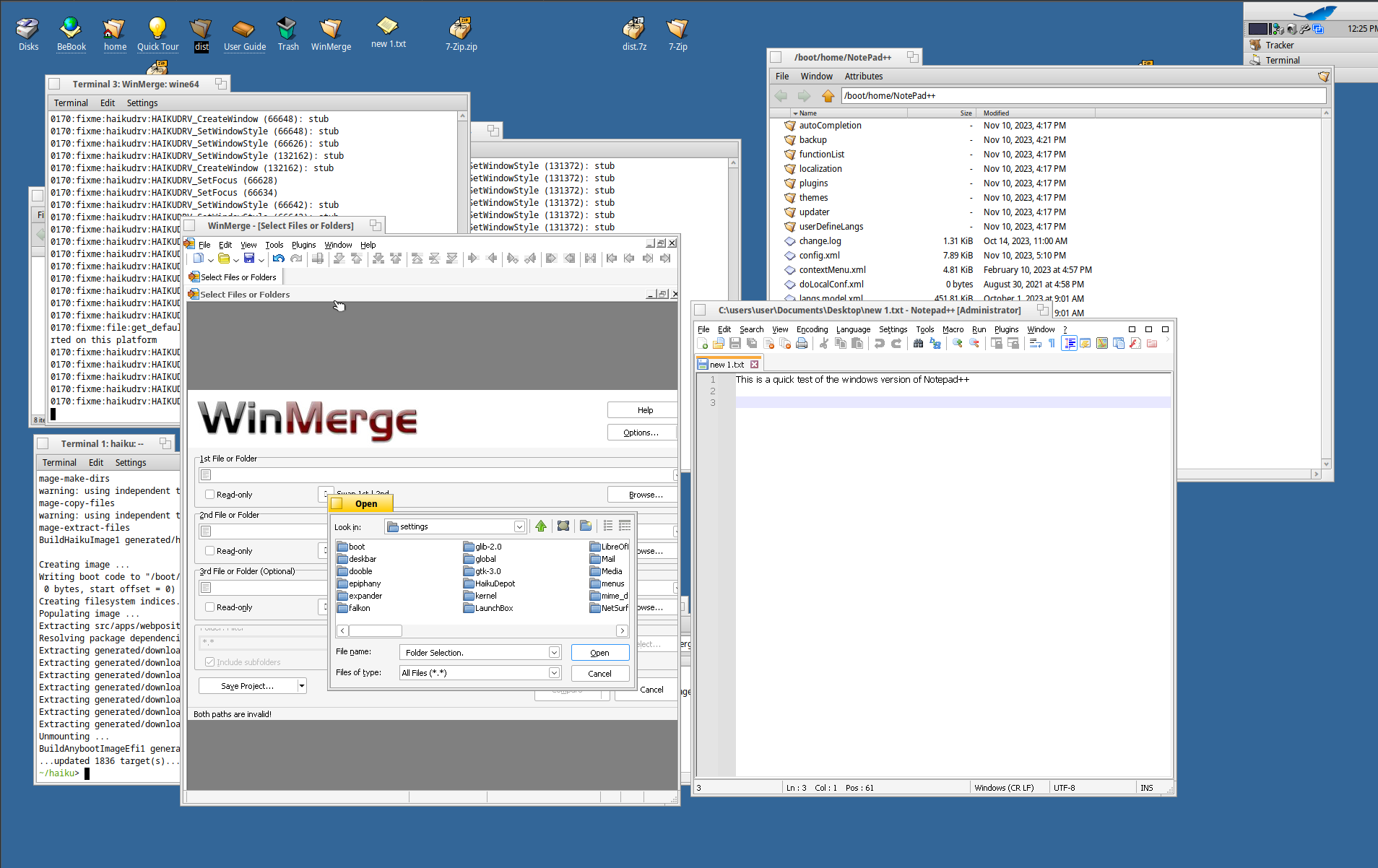Click the New file icon in Notepad++ toolbar
The image size is (1378, 868).
[703, 344]
